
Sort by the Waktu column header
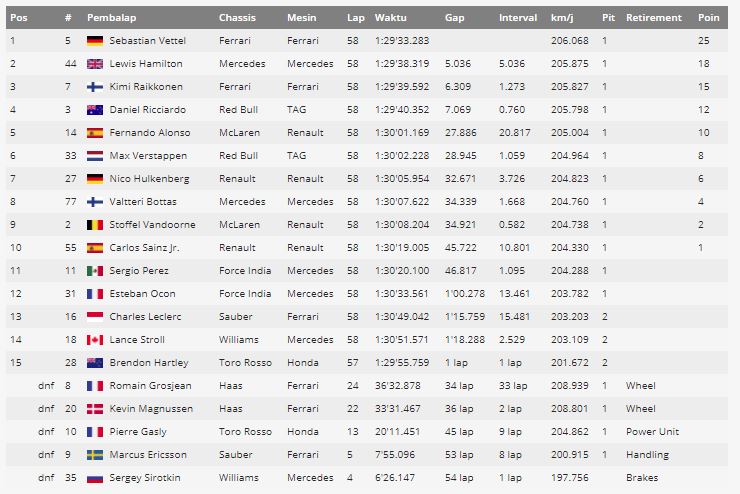click(390, 18)
